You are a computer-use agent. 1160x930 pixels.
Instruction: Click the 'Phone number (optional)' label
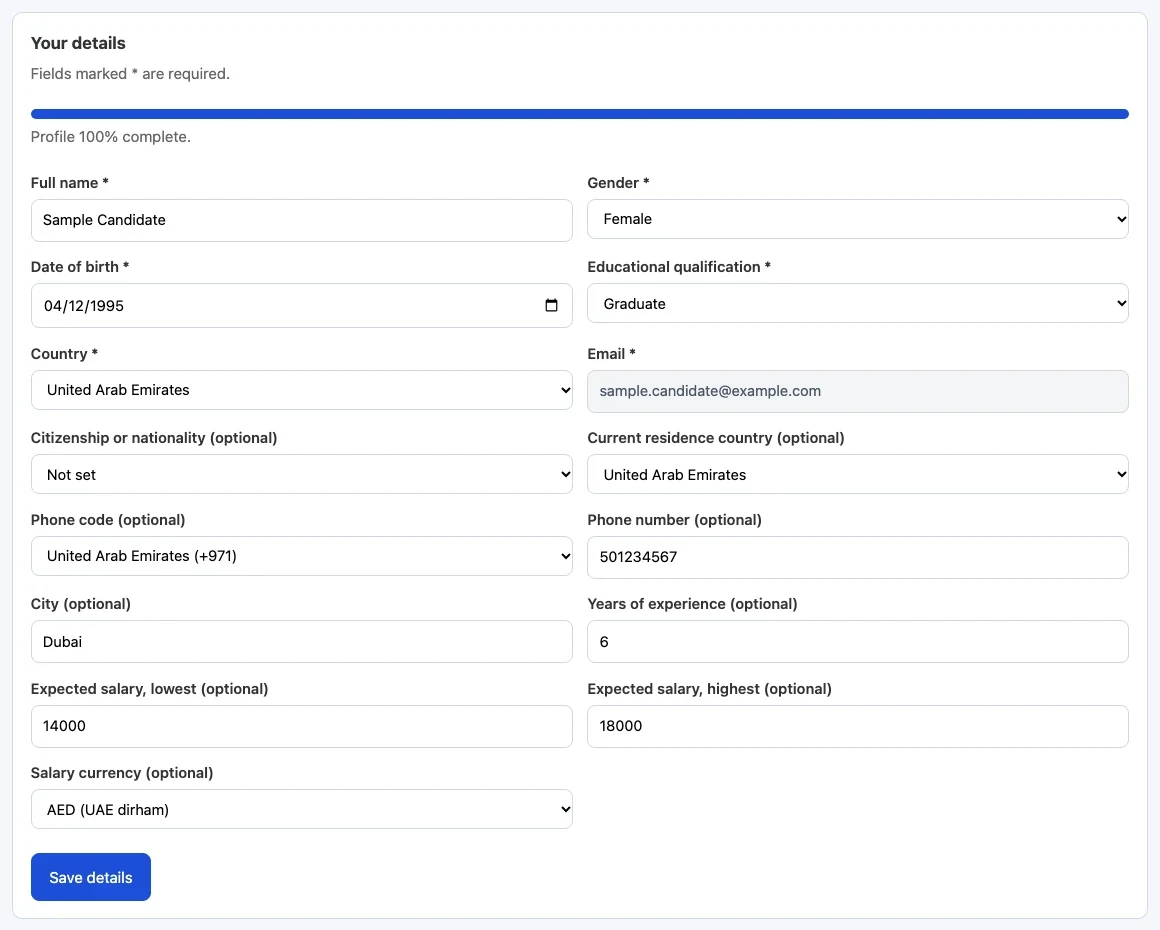[675, 520]
